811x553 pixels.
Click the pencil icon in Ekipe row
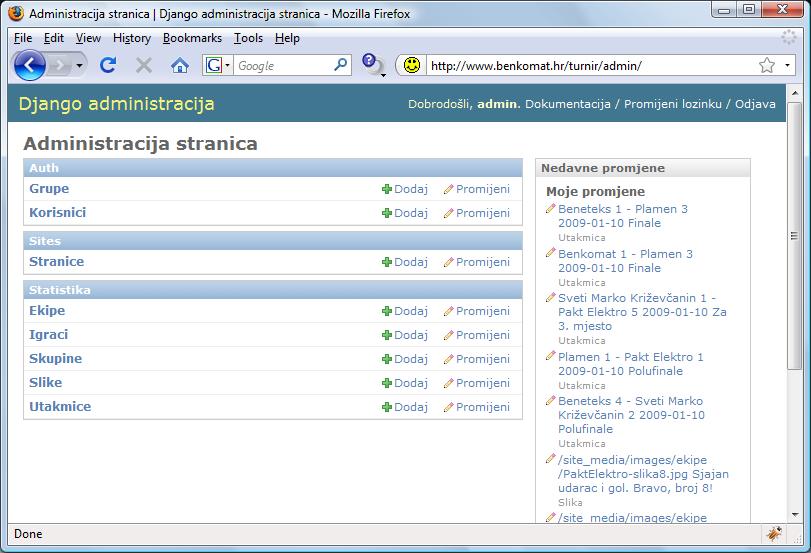point(448,311)
